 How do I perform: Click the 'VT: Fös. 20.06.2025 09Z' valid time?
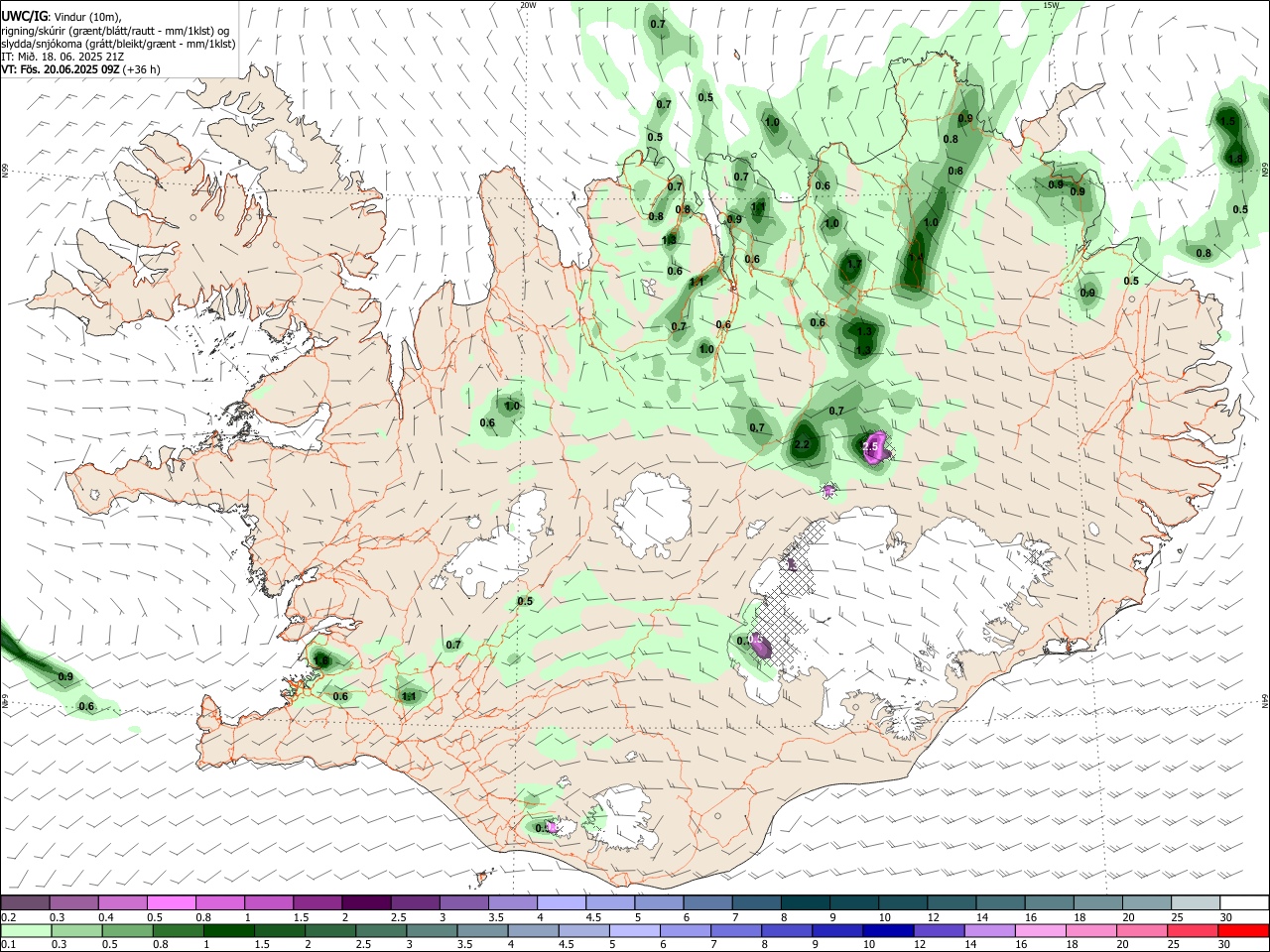pyautogui.click(x=61, y=69)
